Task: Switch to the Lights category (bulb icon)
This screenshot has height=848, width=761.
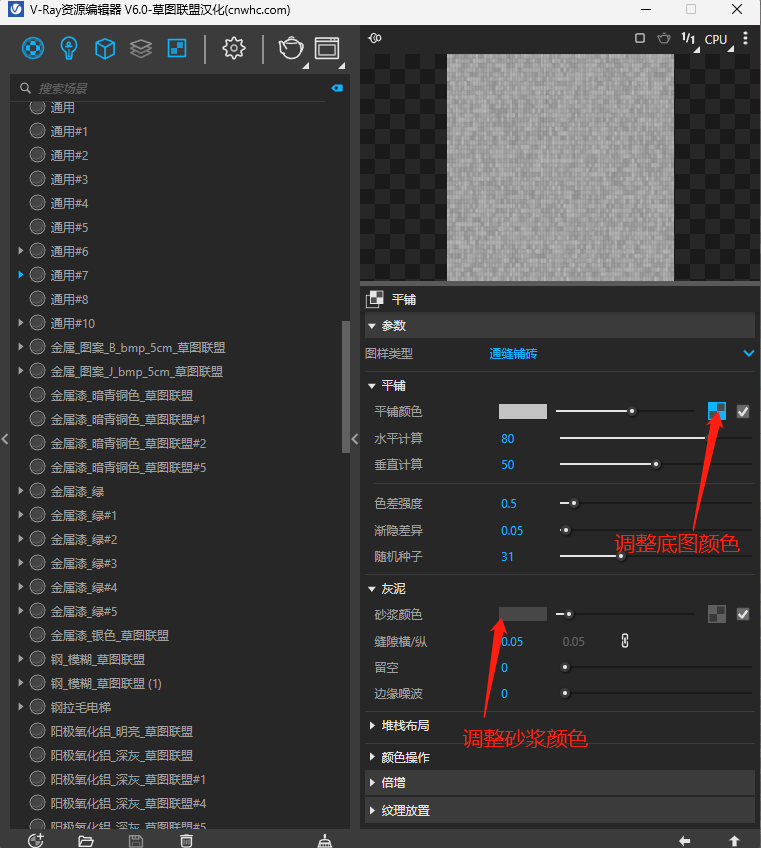Action: tap(69, 48)
